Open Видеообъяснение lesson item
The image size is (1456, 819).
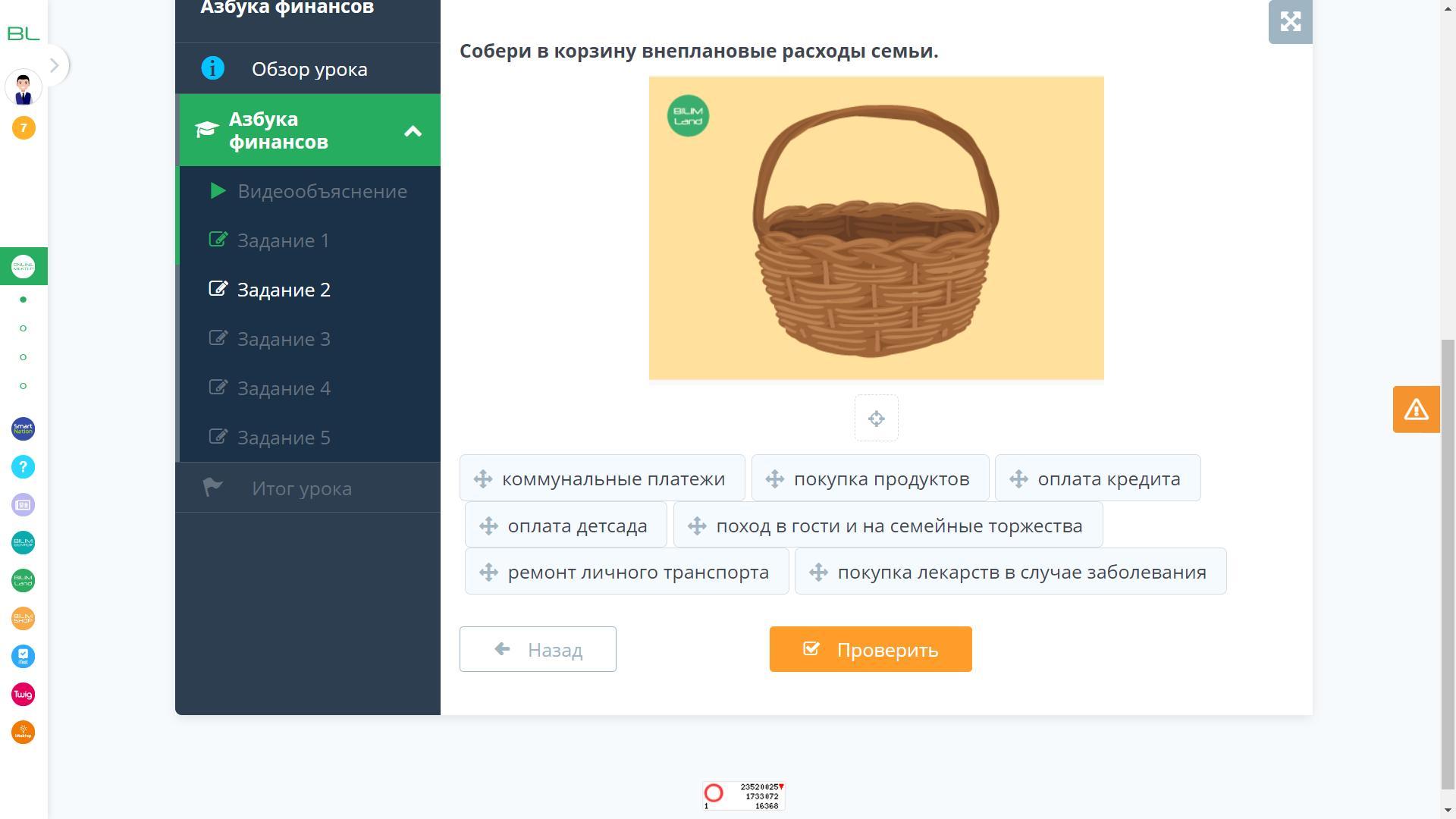point(322,191)
